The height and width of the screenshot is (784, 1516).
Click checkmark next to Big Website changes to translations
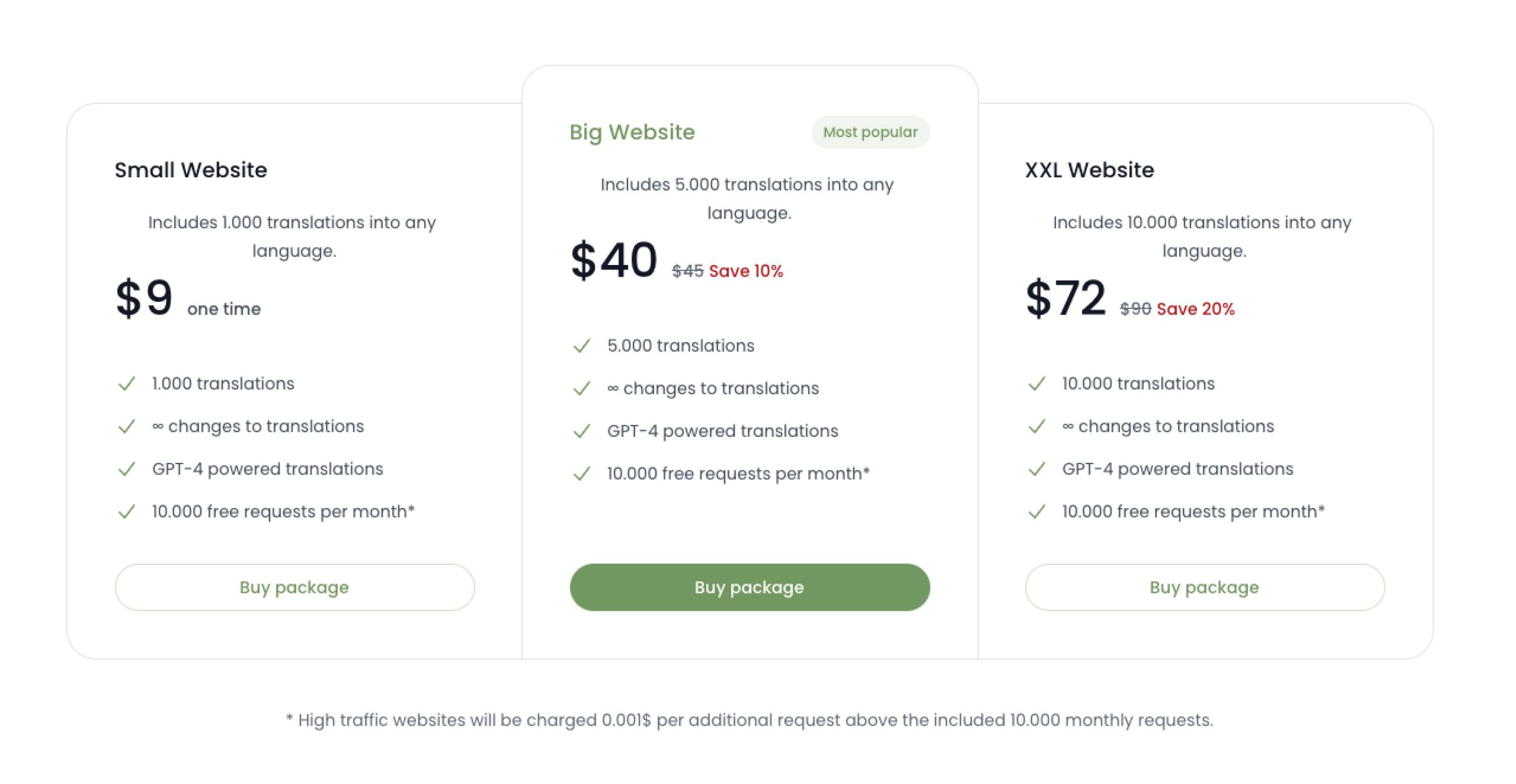pos(582,388)
